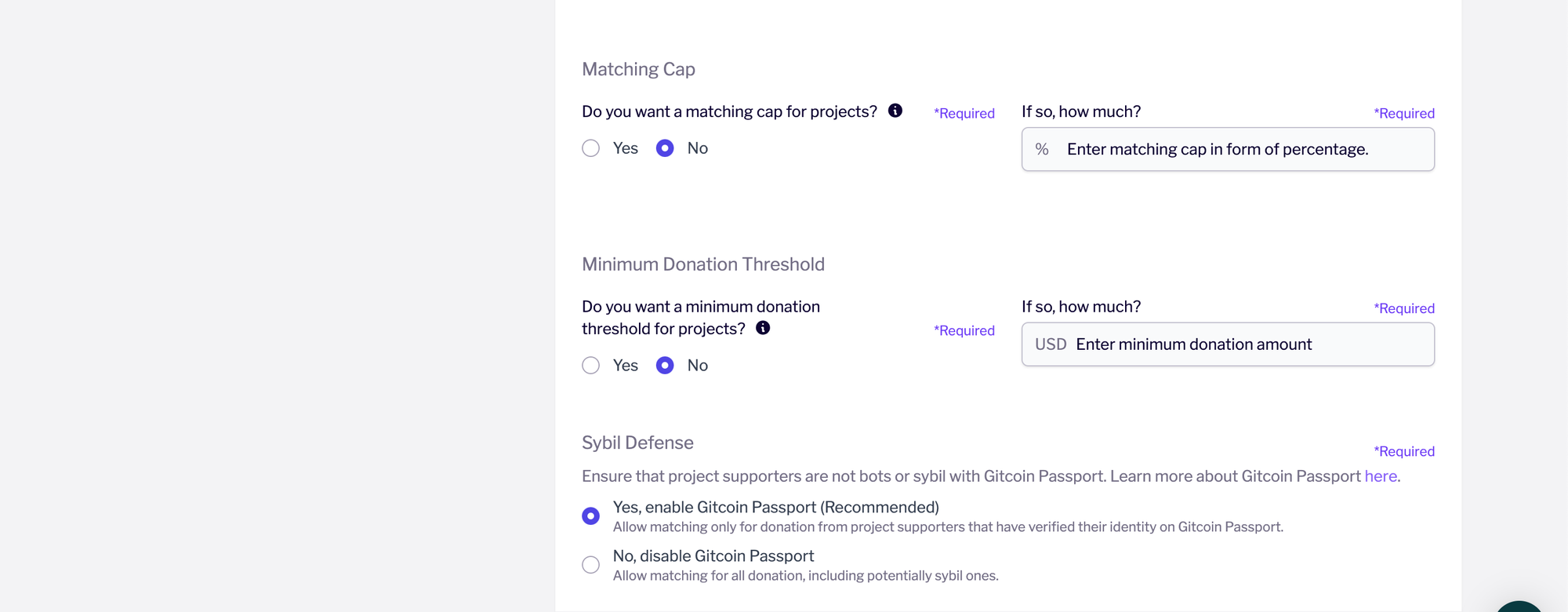Click the 'Do you want a matching cap' question label

coord(729,111)
